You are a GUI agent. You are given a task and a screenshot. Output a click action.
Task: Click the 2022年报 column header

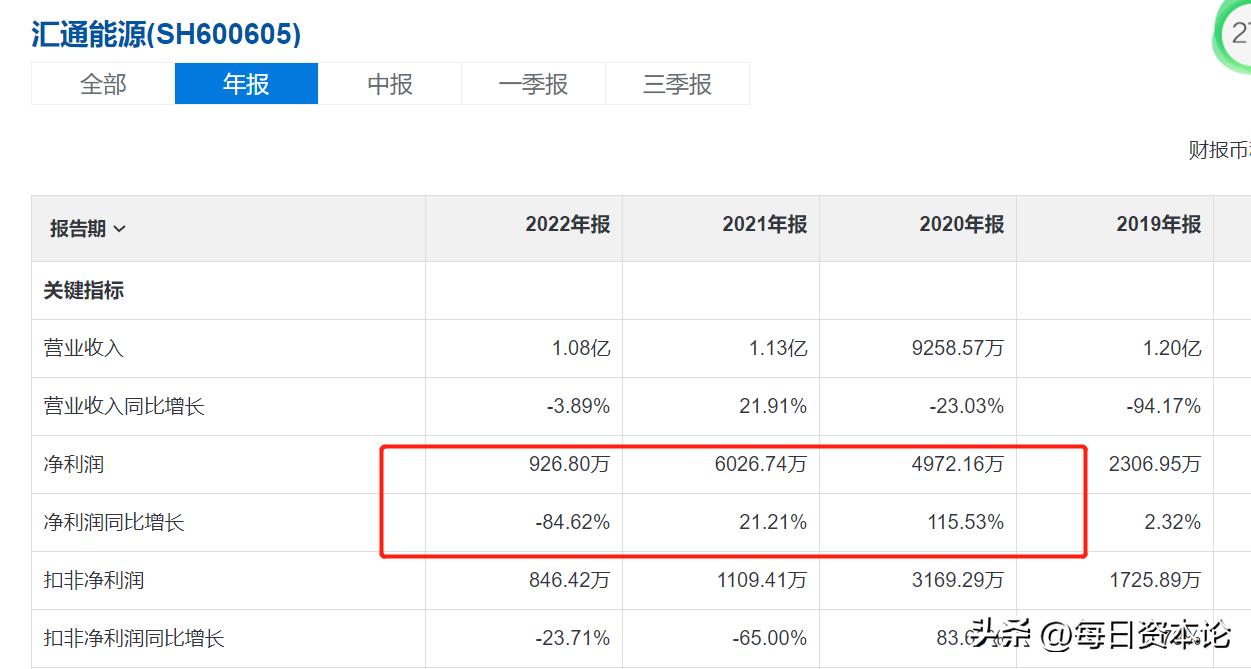tap(567, 225)
